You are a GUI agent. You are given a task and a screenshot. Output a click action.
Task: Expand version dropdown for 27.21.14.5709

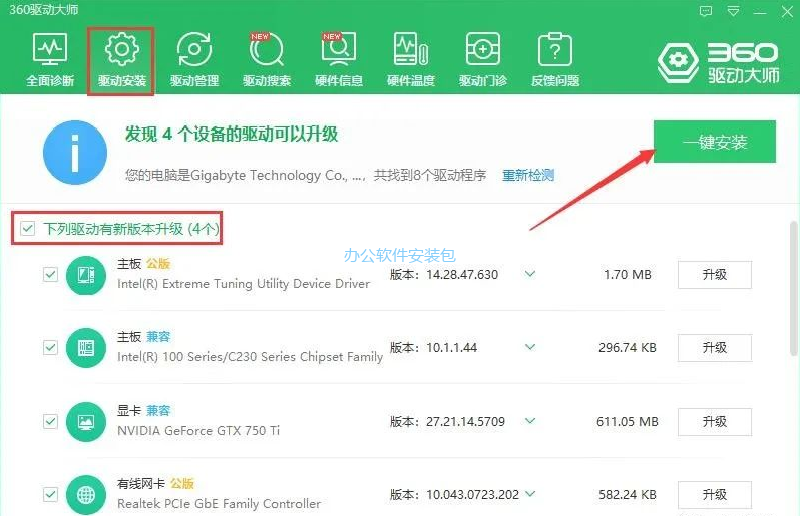point(530,421)
